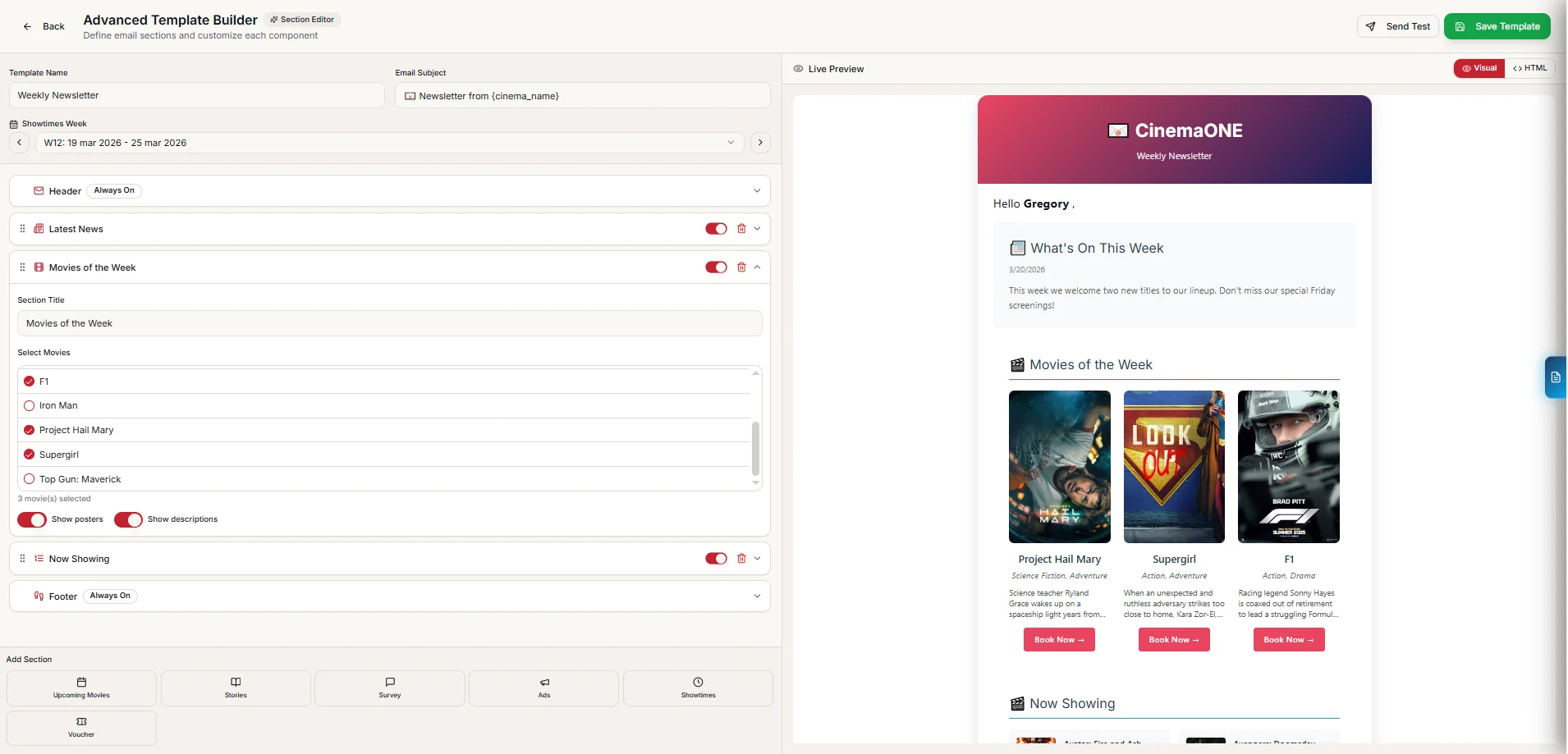Go to next showtimes week
1568x754 pixels.
760,143
